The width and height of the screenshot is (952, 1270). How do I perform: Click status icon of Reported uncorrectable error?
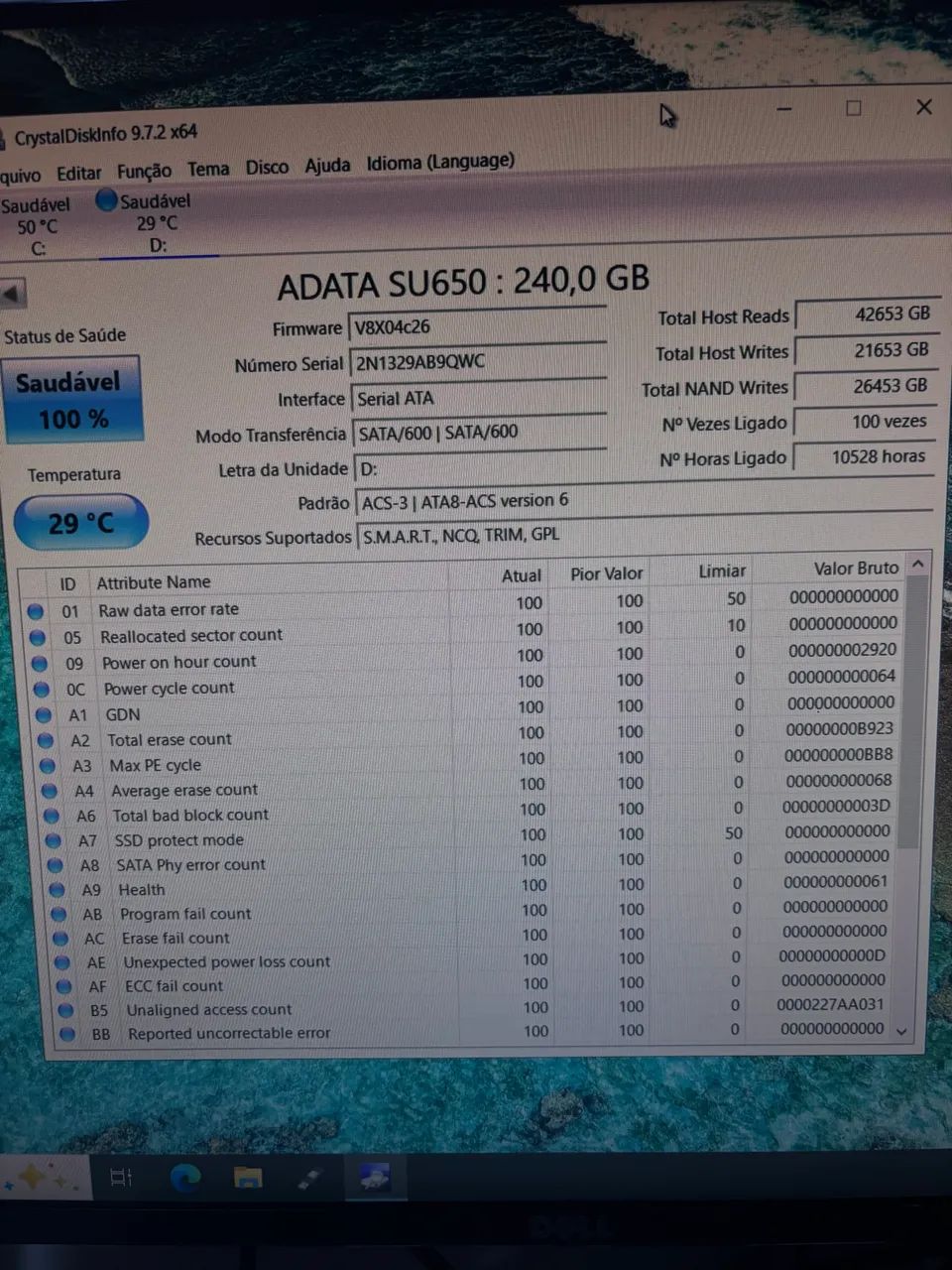[x=68, y=1034]
